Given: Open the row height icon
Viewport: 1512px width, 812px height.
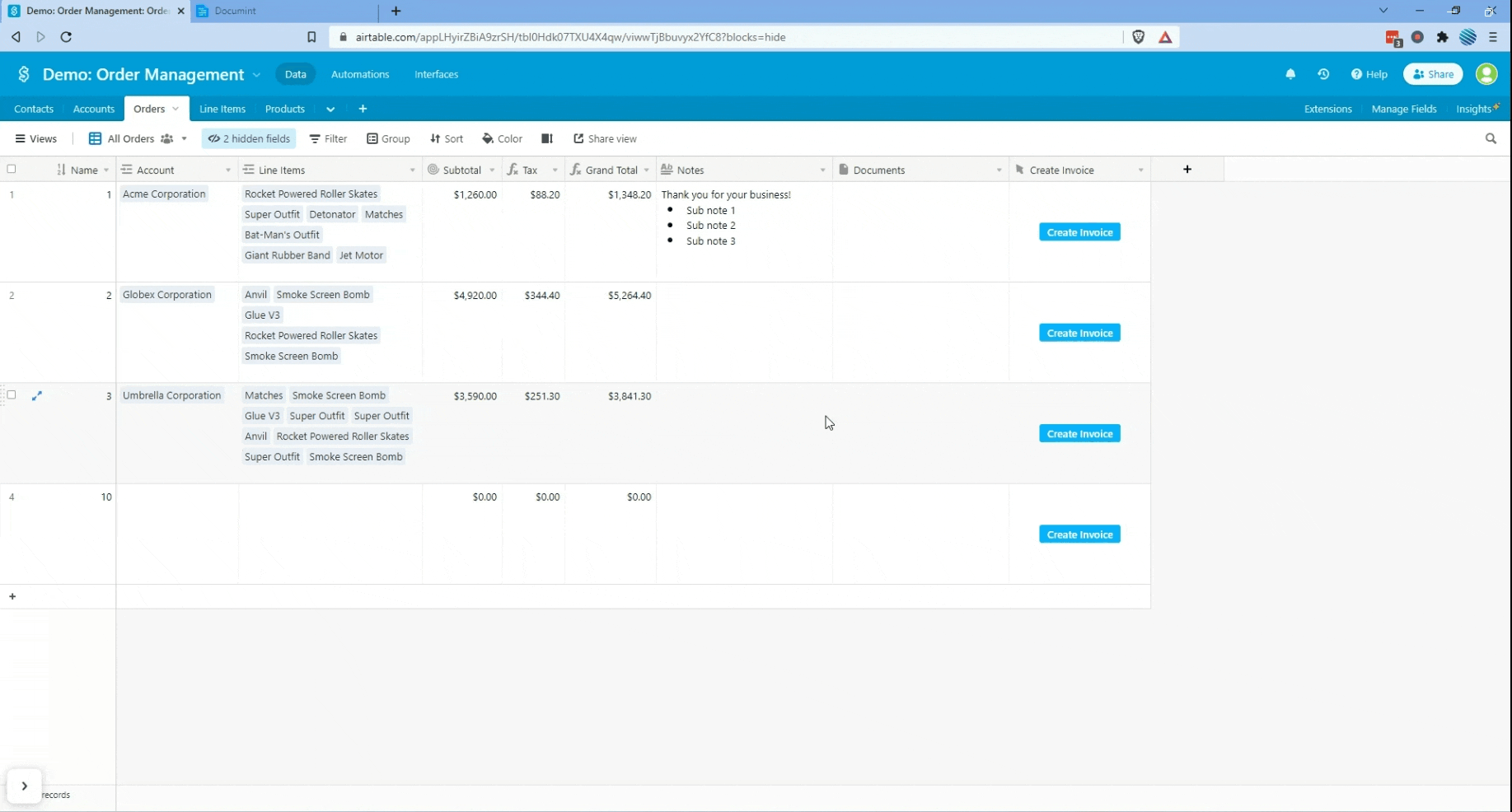Looking at the screenshot, I should 546,138.
